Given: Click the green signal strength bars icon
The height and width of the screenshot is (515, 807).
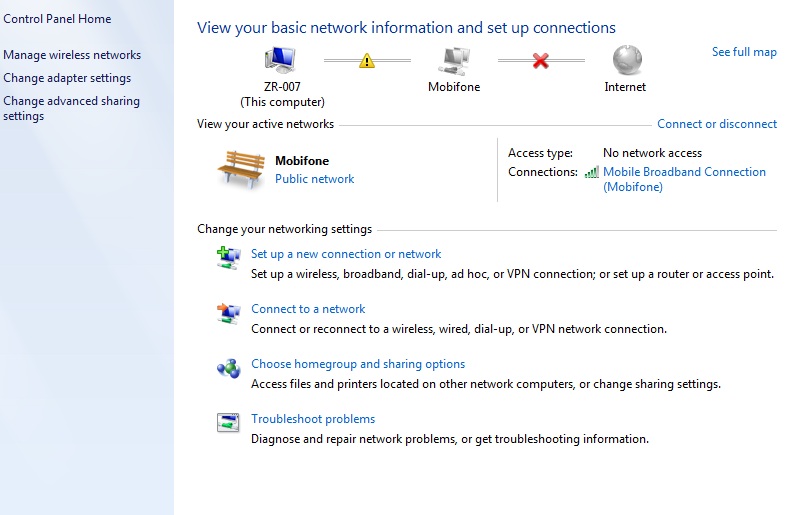Looking at the screenshot, I should (x=591, y=172).
